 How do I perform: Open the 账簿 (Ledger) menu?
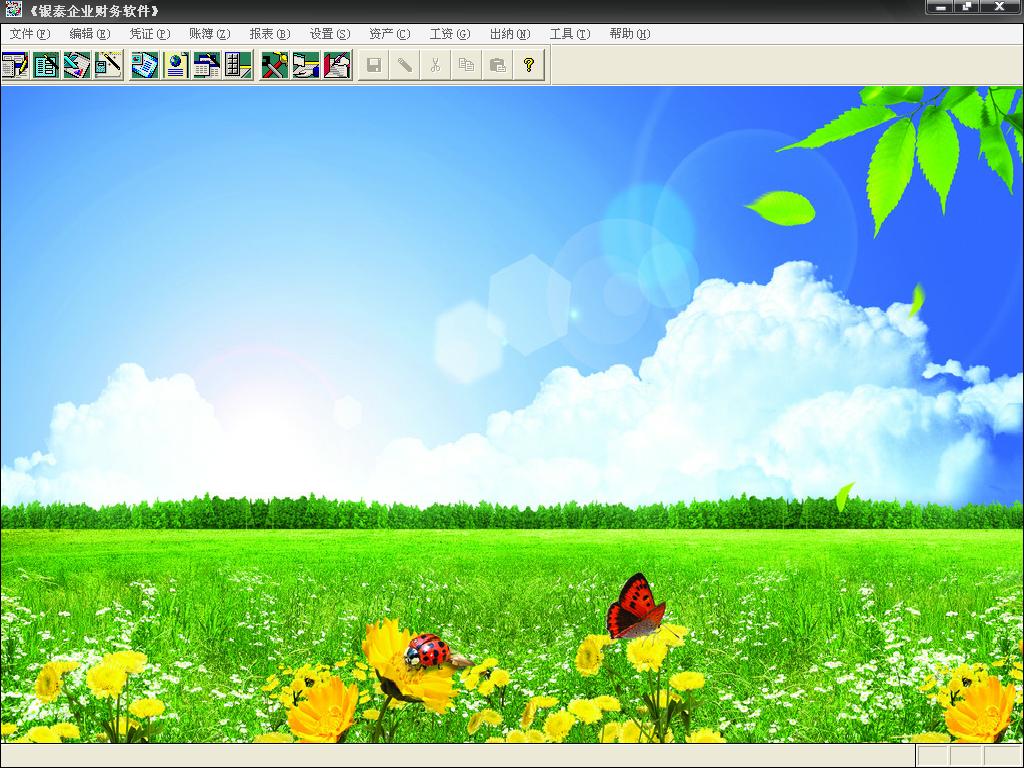tap(209, 34)
